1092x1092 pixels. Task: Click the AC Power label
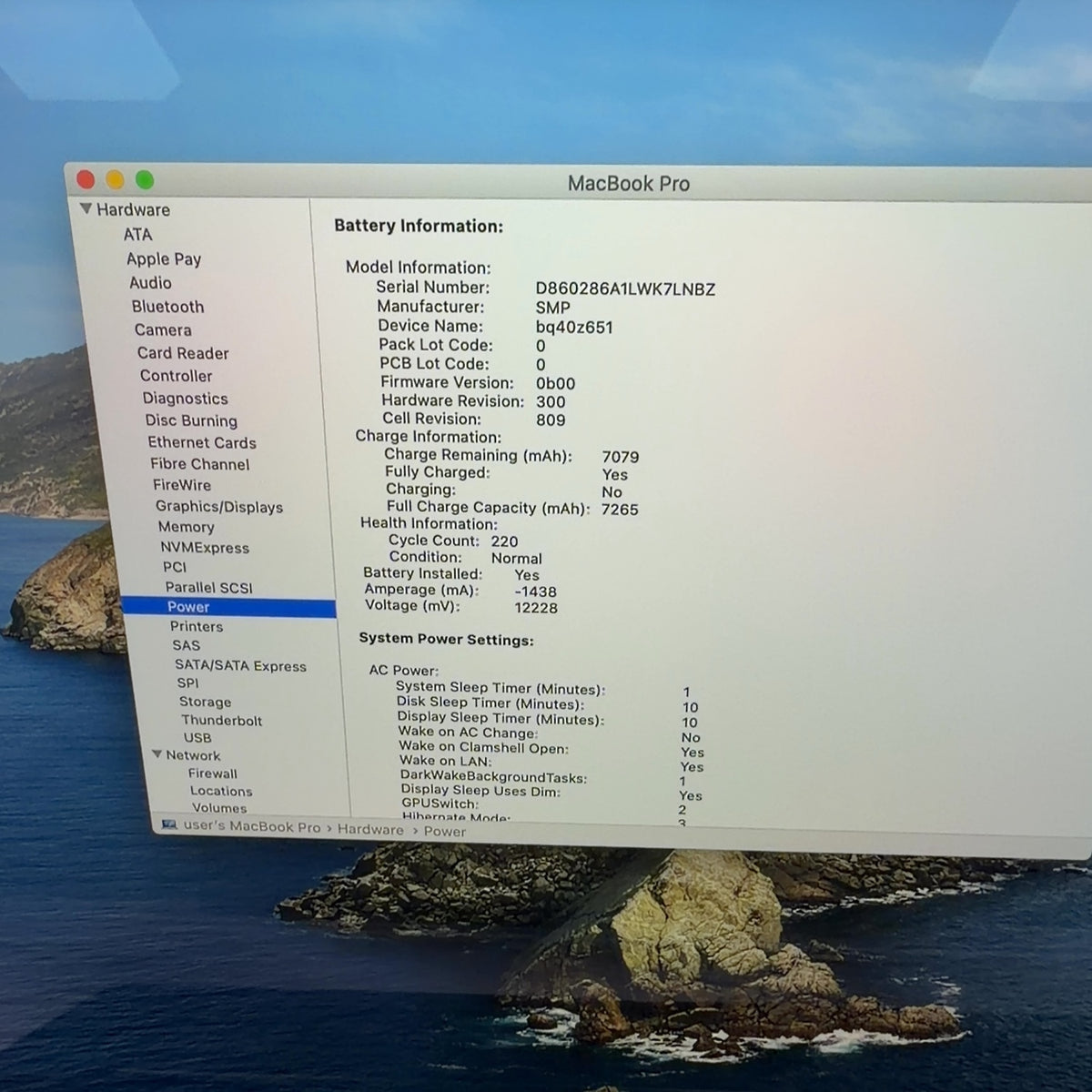403,670
